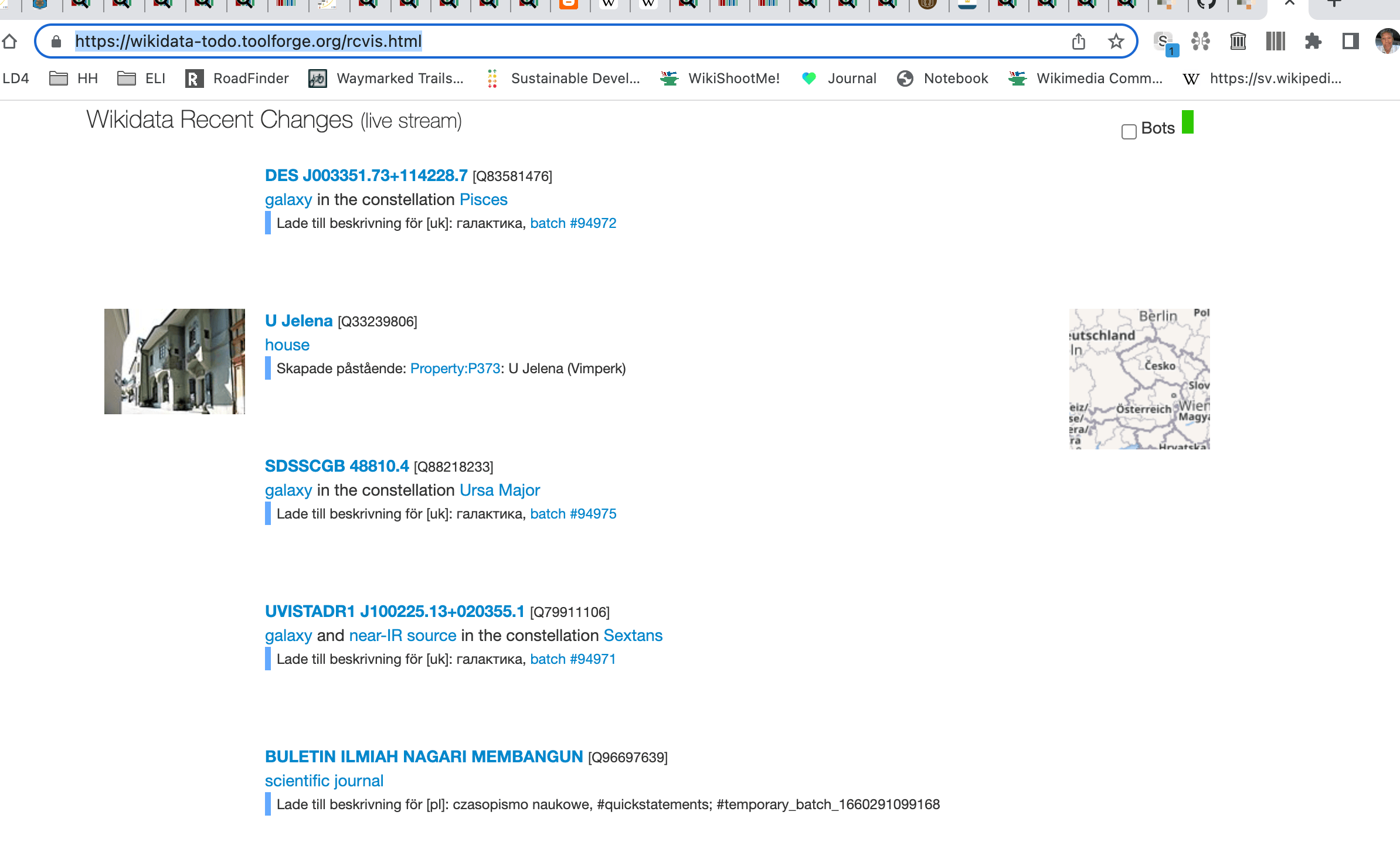Open the Extensions puzzle-piece icon
Viewport: 1400px width, 866px height.
click(1313, 42)
